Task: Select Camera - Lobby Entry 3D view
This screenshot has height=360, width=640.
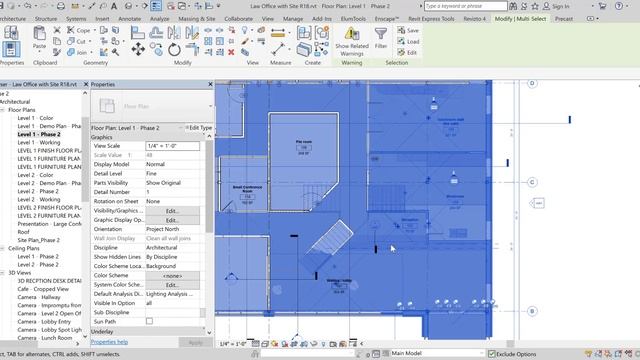Action: click(x=44, y=322)
